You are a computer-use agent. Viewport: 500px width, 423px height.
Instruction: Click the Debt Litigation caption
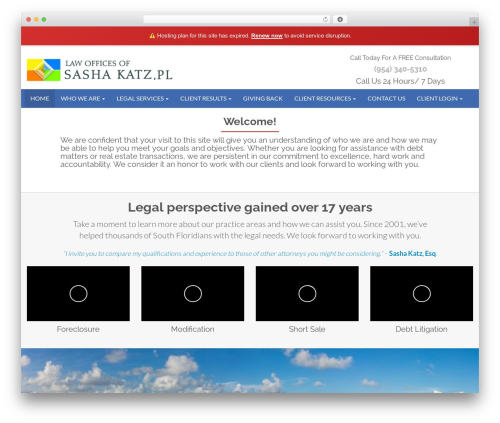click(x=421, y=329)
